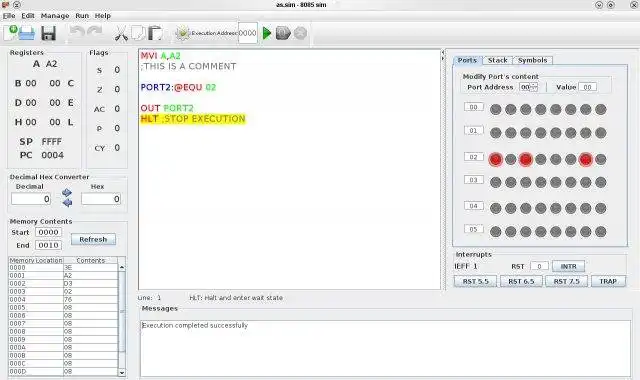The image size is (640, 380).
Task: Click the Contents column header
Action: pyautogui.click(x=91, y=260)
